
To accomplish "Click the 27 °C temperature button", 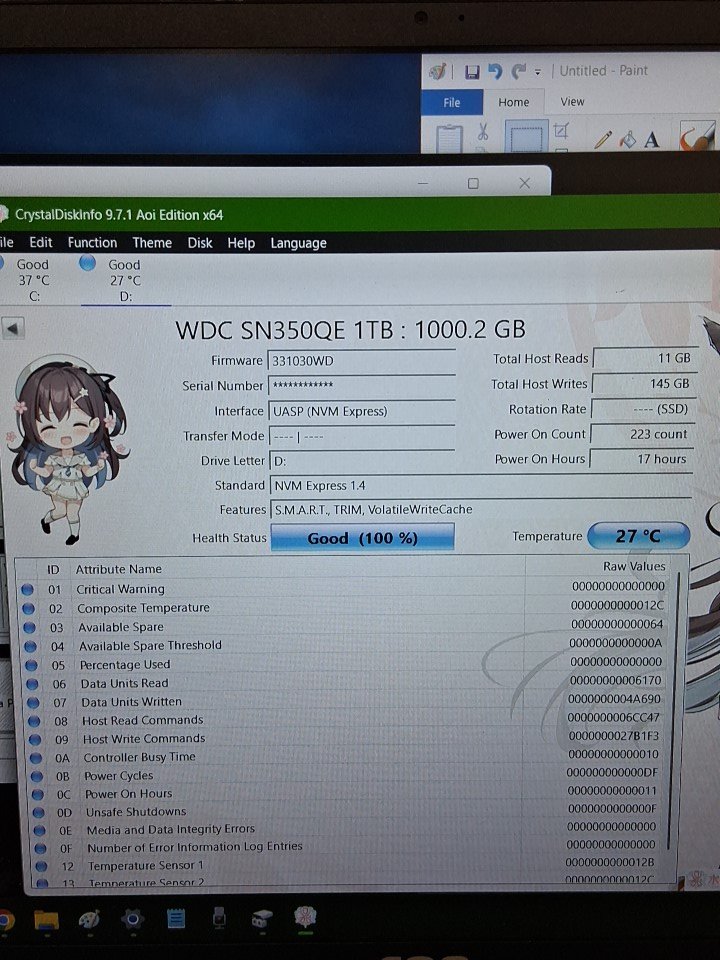I will 638,536.
